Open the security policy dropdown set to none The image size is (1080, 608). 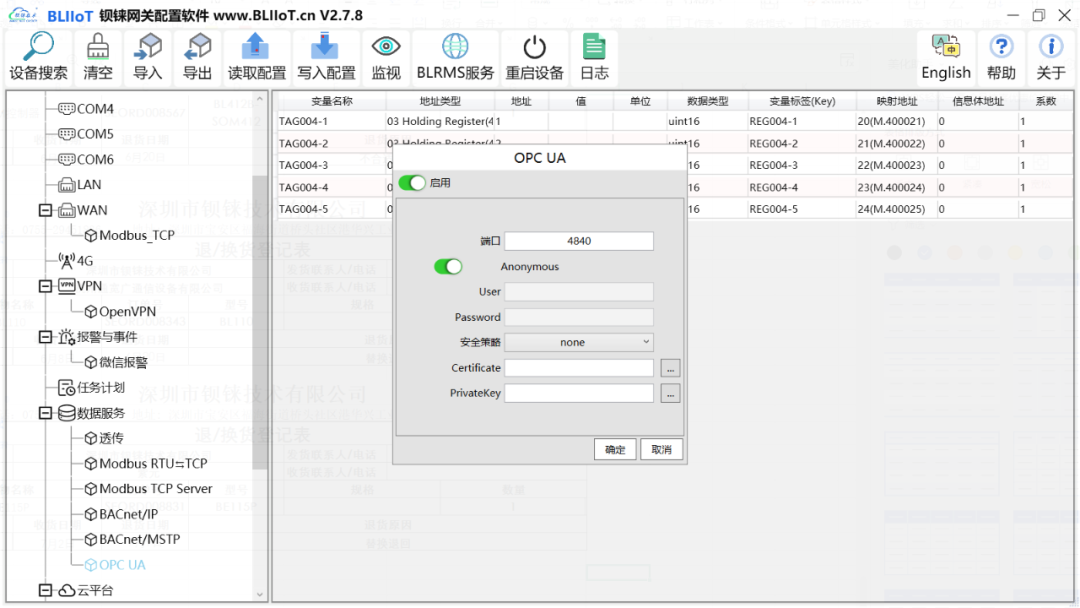click(578, 342)
